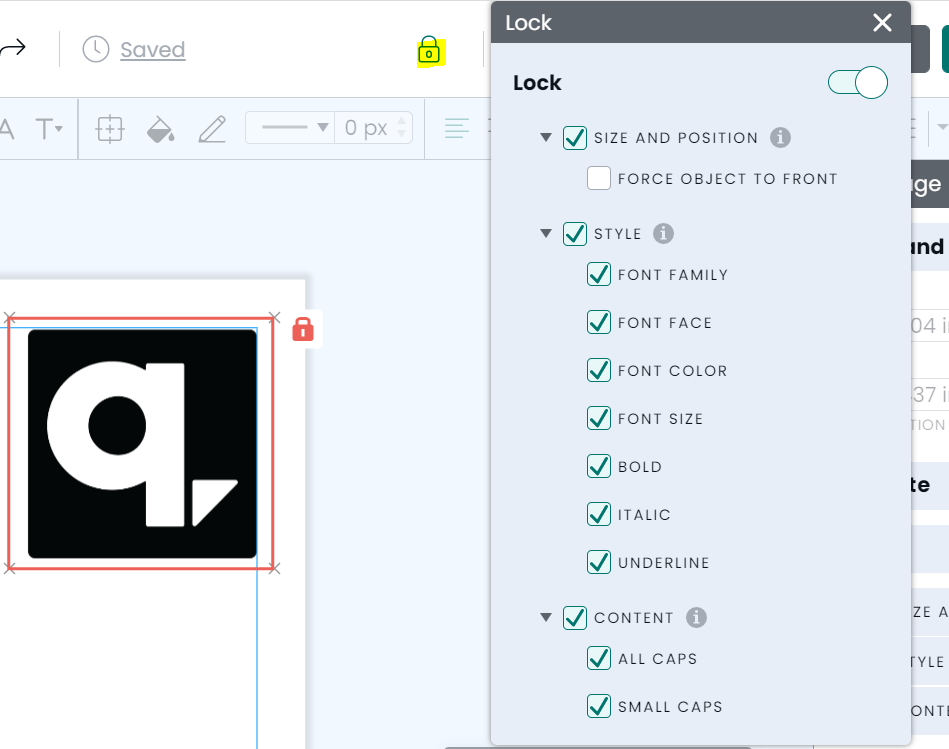Uncheck Italic lock

(x=599, y=514)
